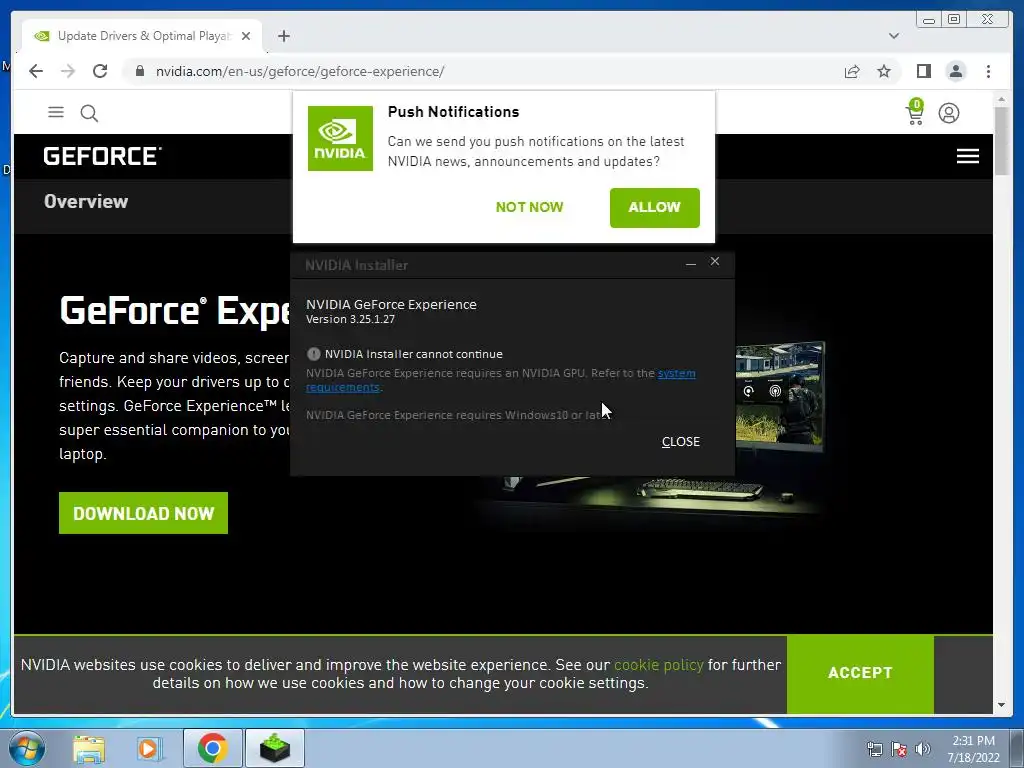Open the taskbar clock showing 2:31 PM
1024x768 pixels.
[973, 749]
